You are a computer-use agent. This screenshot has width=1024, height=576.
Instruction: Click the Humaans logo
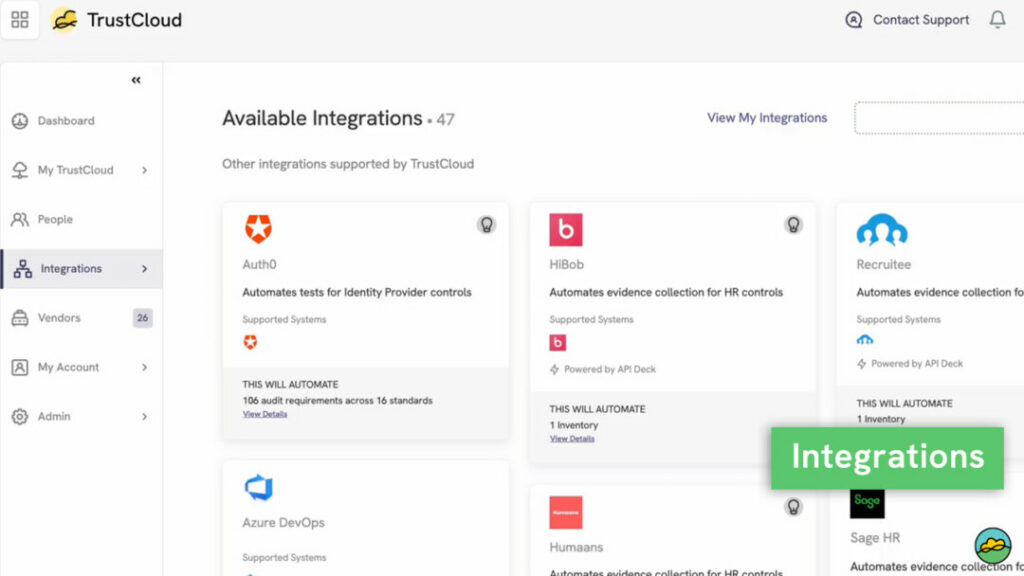566,512
